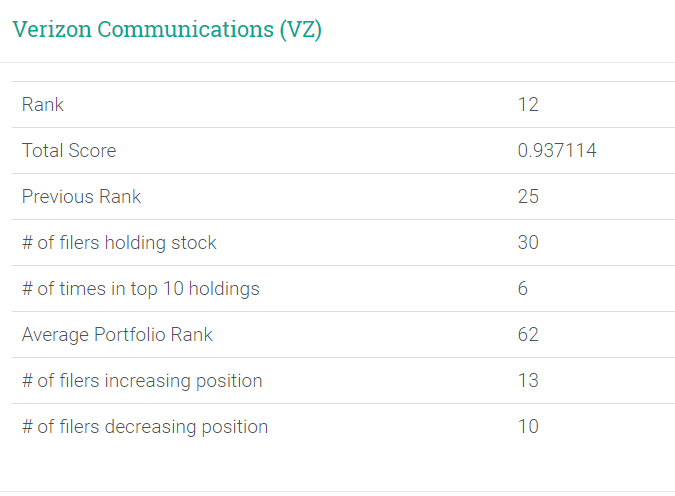Select the '# of filers decreasing position' label
Viewport: 675px width, 496px height.
pyautogui.click(x=145, y=427)
